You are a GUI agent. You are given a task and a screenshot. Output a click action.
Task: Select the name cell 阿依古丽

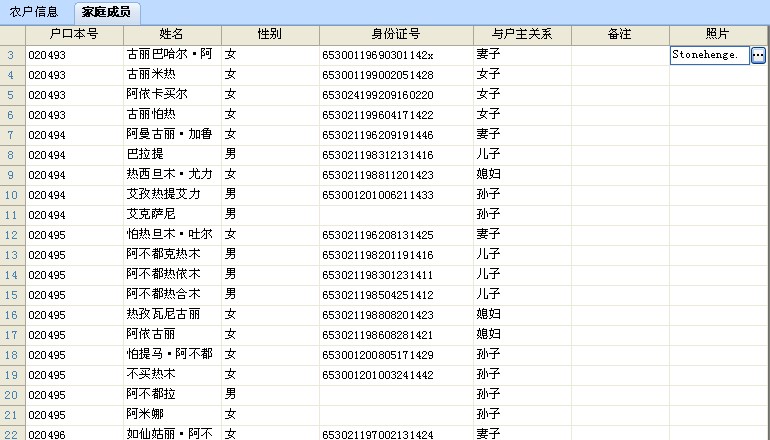tap(172, 334)
